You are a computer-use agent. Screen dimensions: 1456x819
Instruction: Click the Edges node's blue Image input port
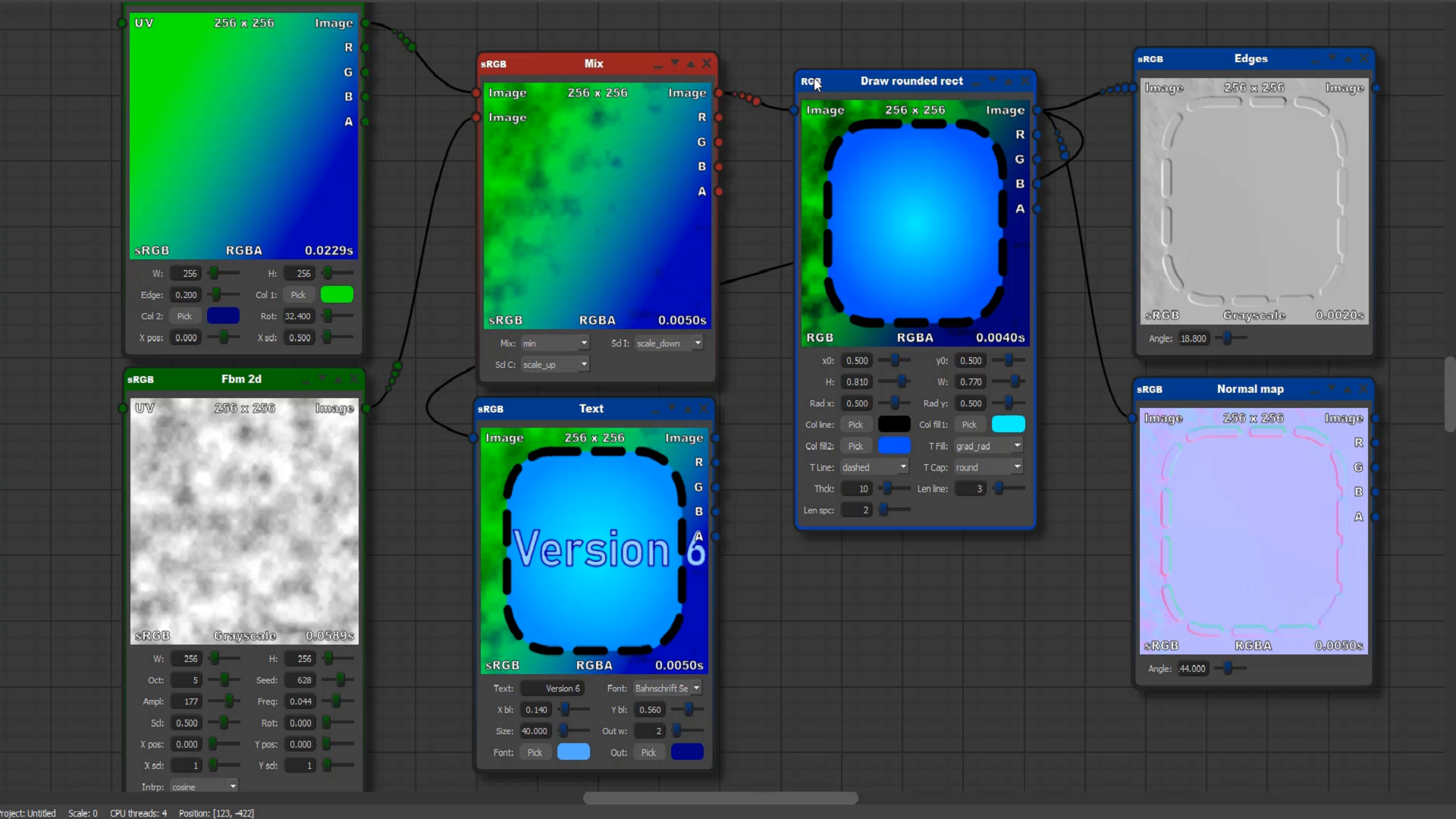[1133, 88]
